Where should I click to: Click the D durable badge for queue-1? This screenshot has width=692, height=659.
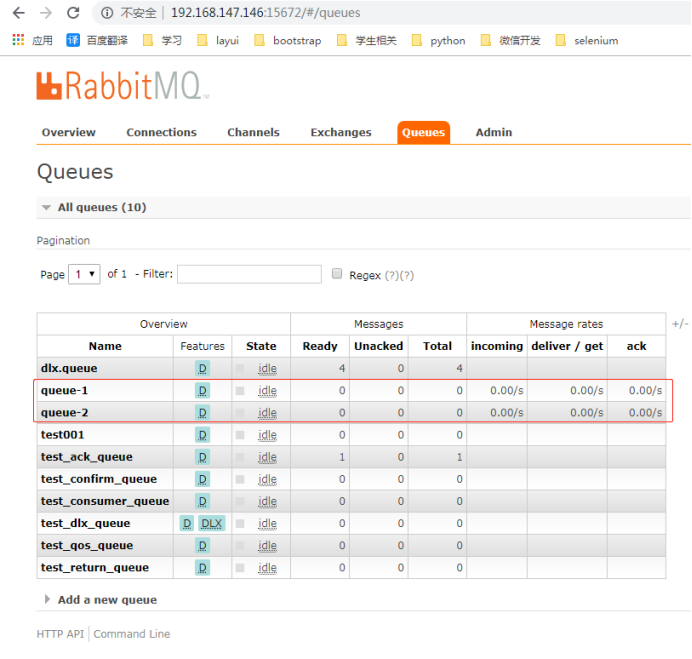tap(203, 391)
